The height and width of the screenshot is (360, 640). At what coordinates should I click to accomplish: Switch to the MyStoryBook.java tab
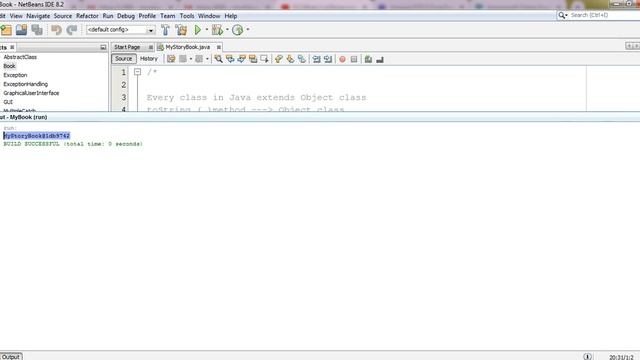tap(187, 47)
